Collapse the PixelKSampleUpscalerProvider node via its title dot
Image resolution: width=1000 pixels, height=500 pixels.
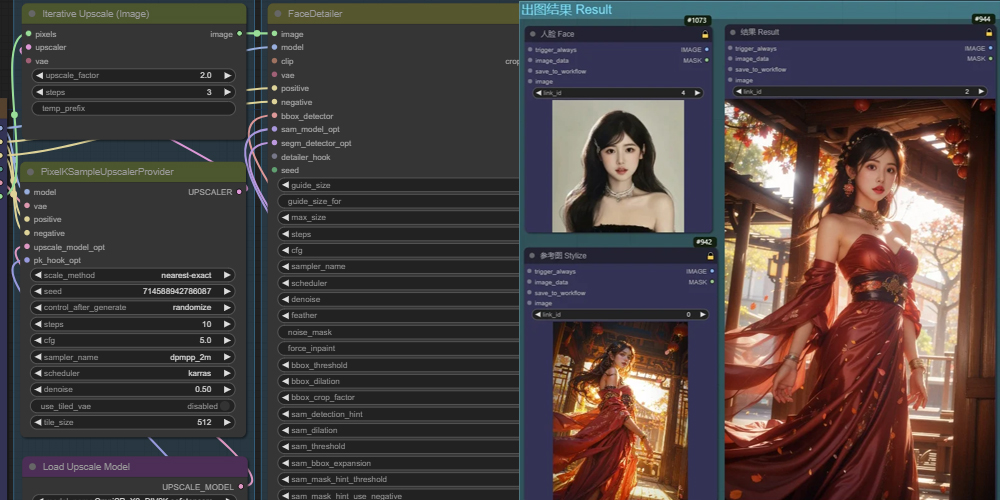30,172
